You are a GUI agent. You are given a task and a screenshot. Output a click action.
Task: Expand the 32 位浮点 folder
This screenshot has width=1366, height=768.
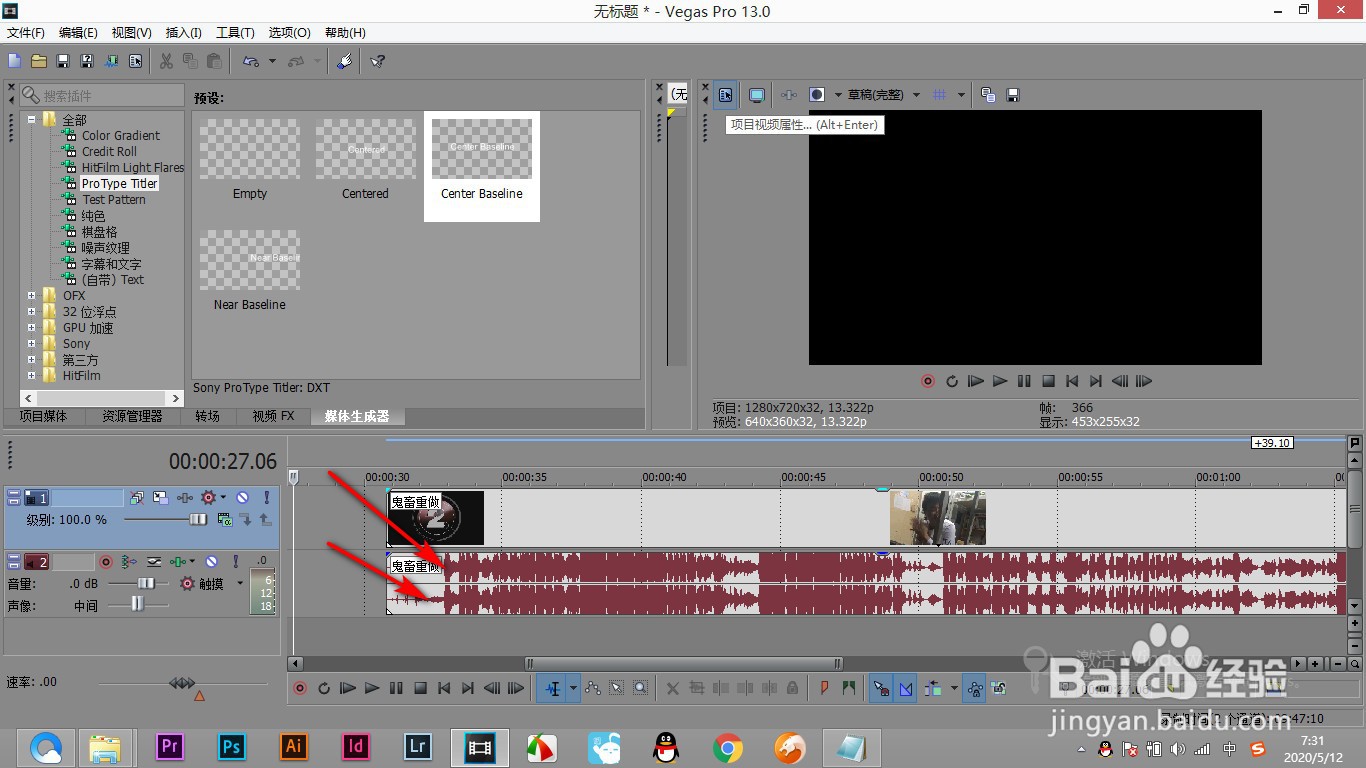pos(31,311)
